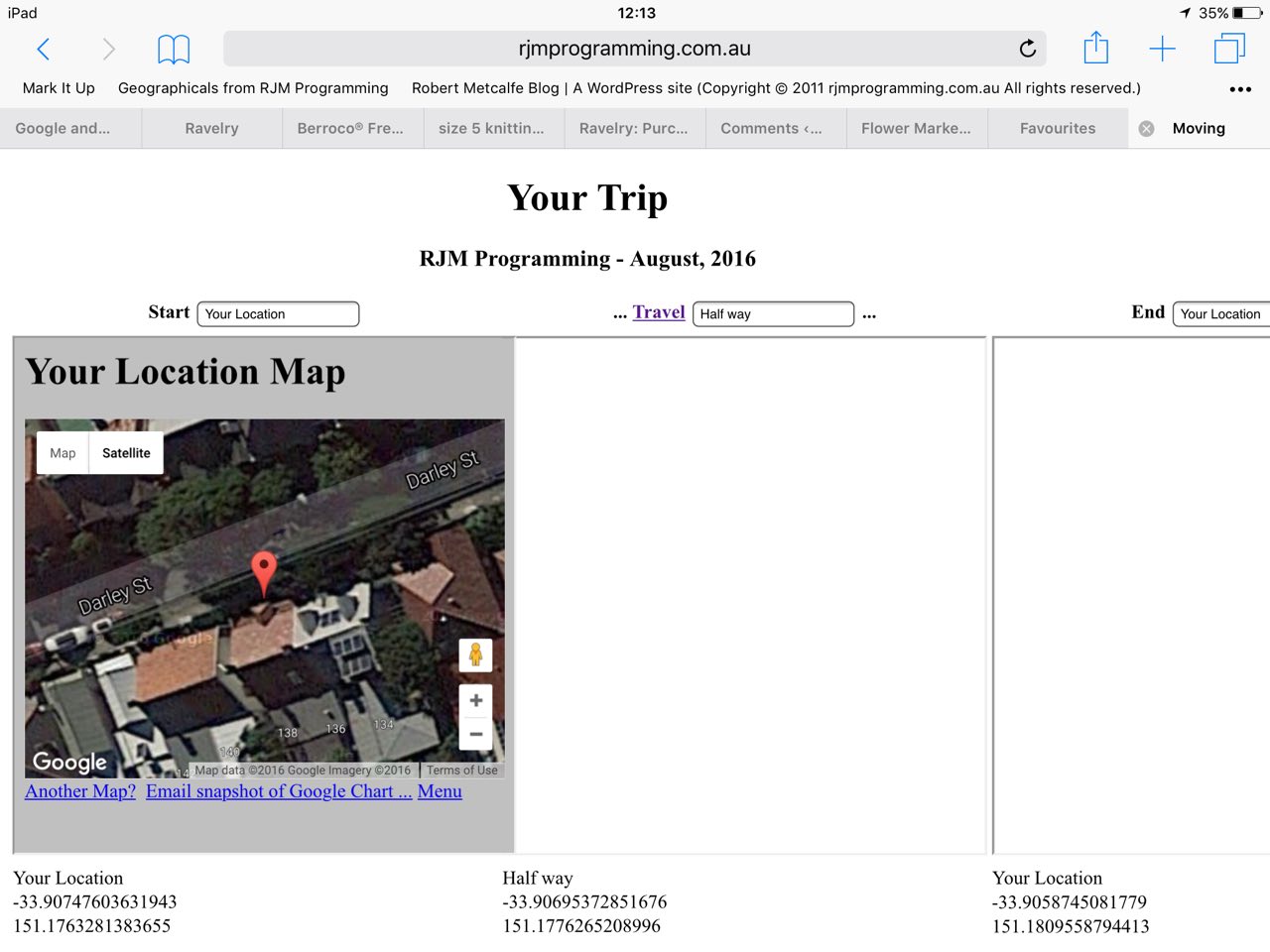The height and width of the screenshot is (952, 1270).
Task: Select the Moving tab
Action: 1199,129
